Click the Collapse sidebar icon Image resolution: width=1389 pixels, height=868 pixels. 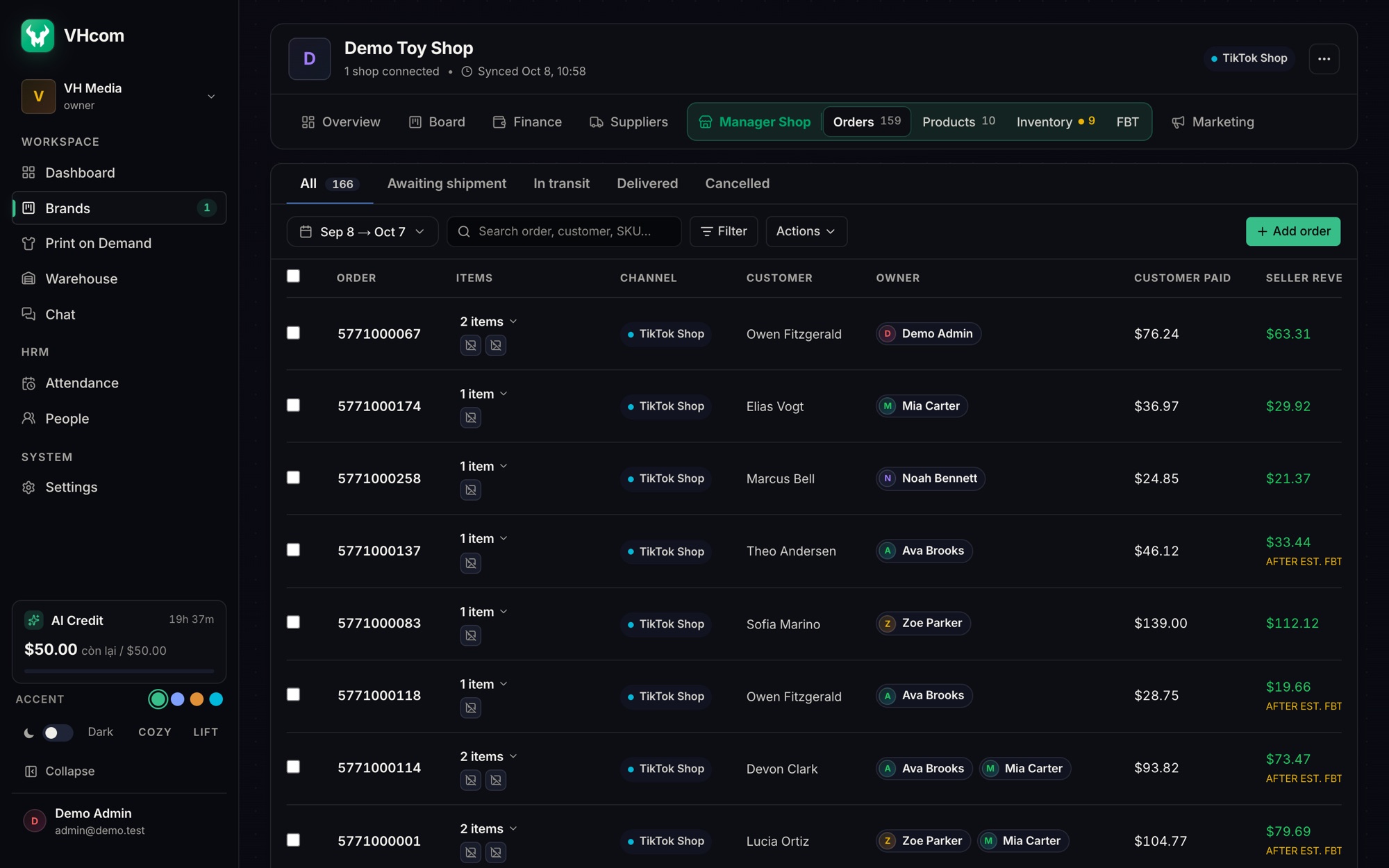tap(31, 771)
